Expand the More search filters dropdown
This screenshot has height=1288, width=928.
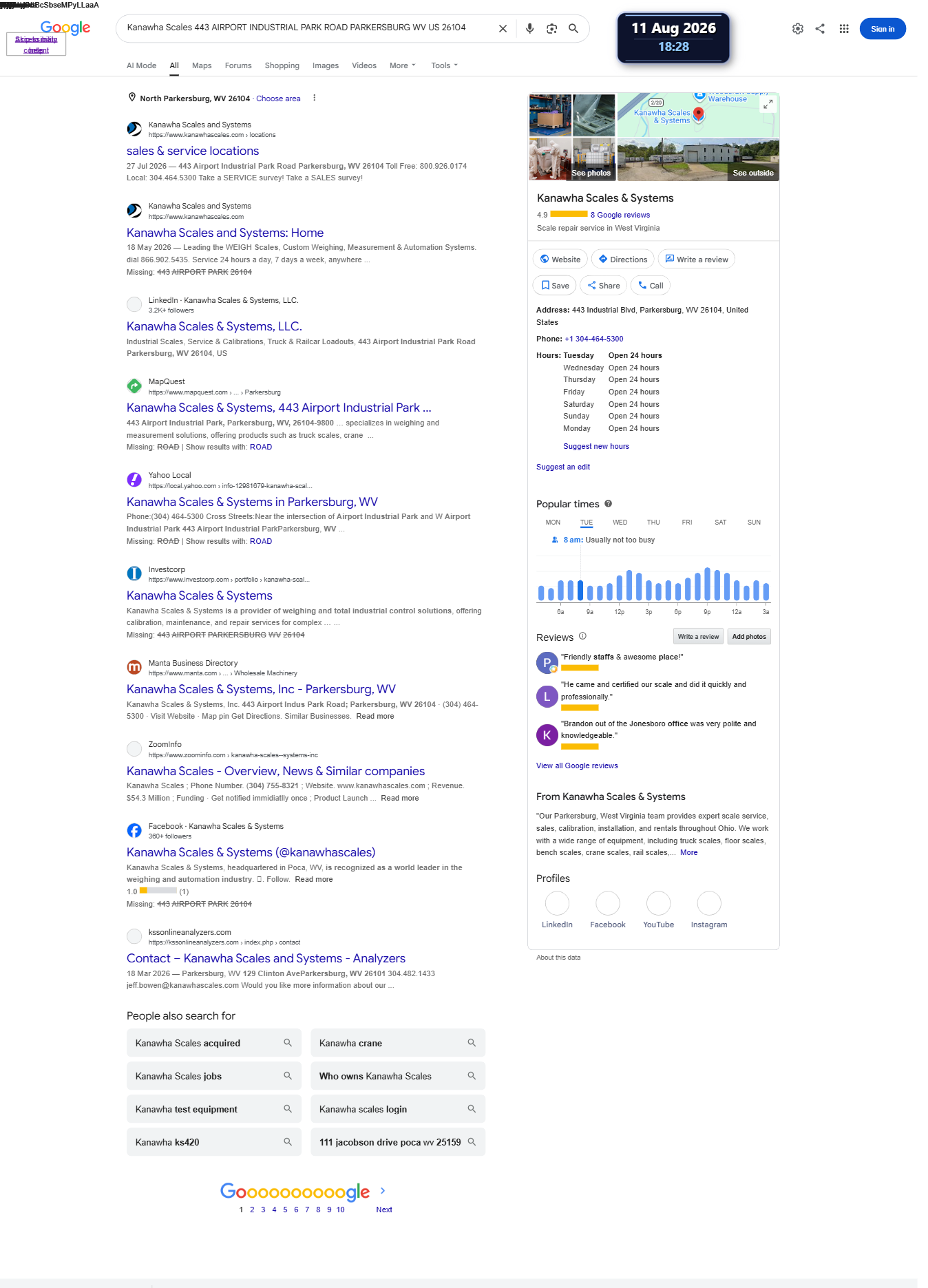click(403, 65)
